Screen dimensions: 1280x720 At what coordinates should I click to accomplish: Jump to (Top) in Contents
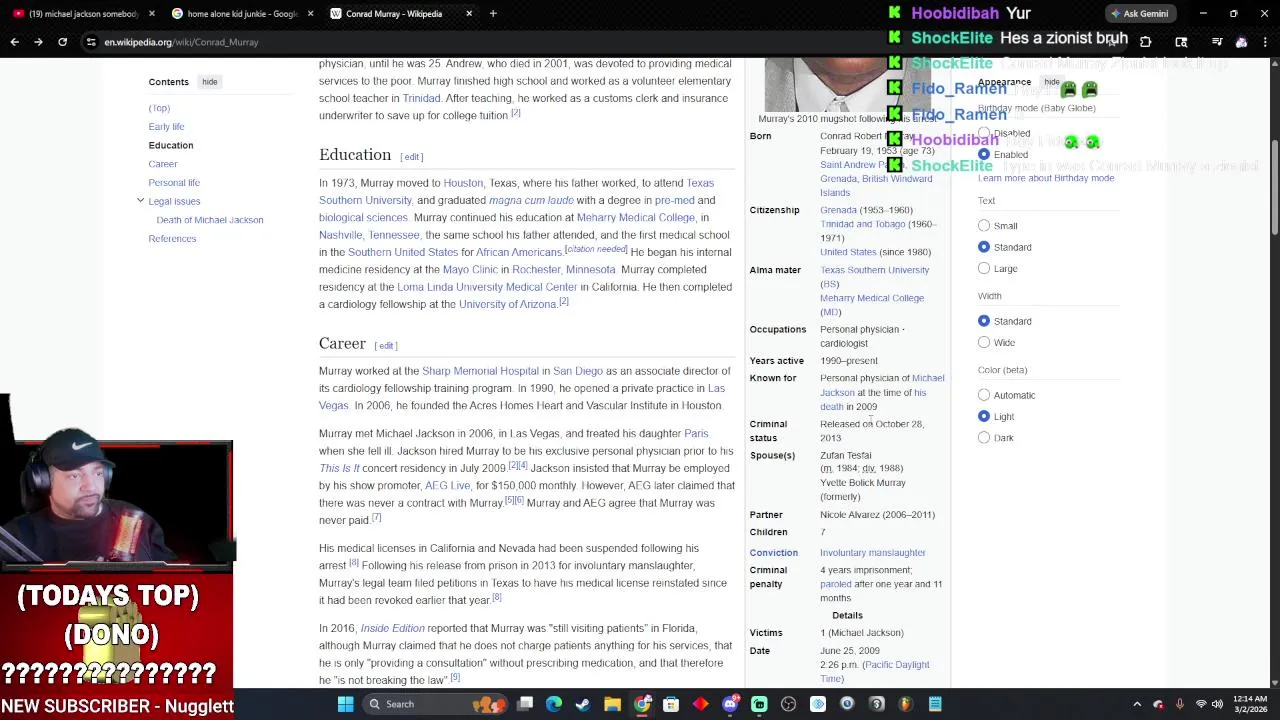click(159, 108)
